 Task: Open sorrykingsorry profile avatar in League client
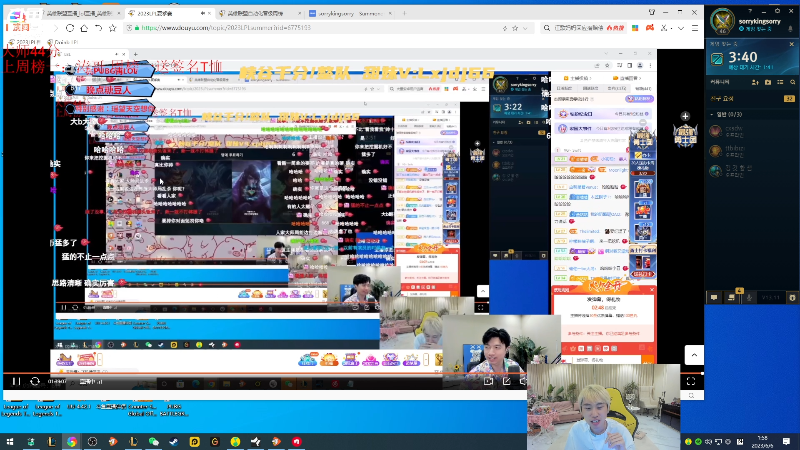point(722,21)
